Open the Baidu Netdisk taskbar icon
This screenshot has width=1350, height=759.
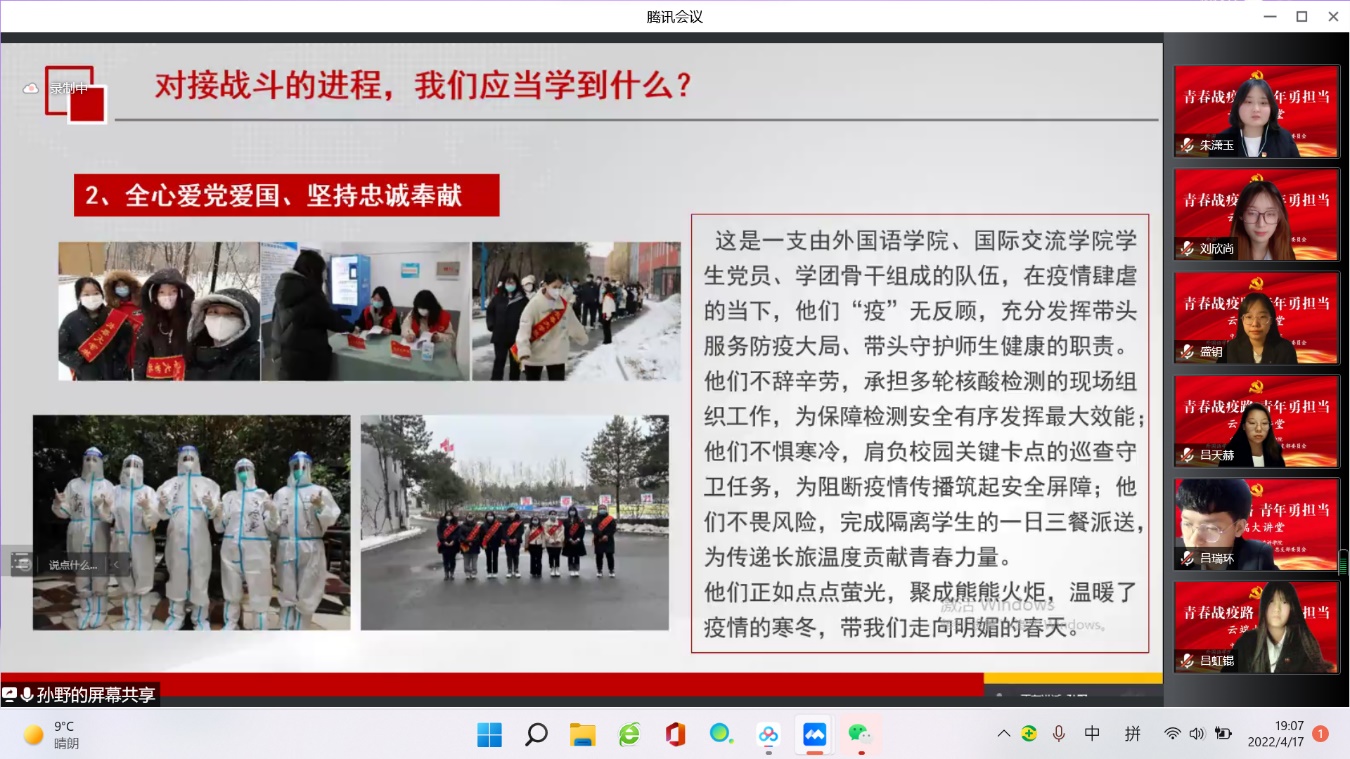[768, 735]
